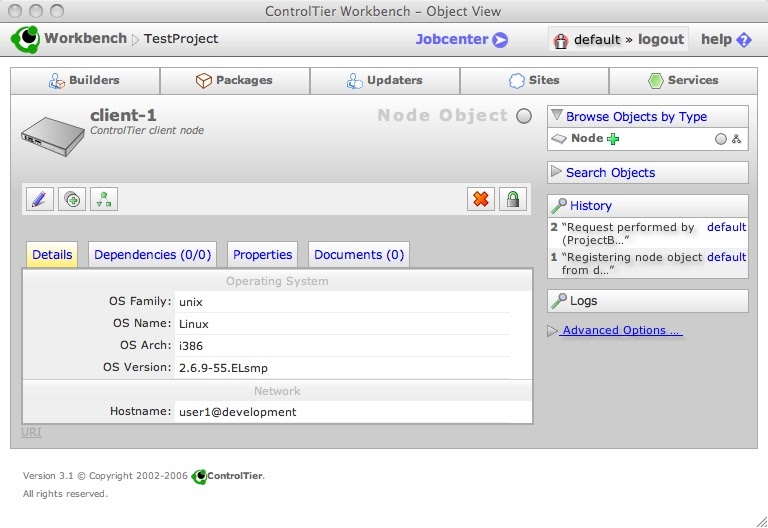The image size is (768, 528).
Task: Select the Details tab
Action: tap(52, 255)
